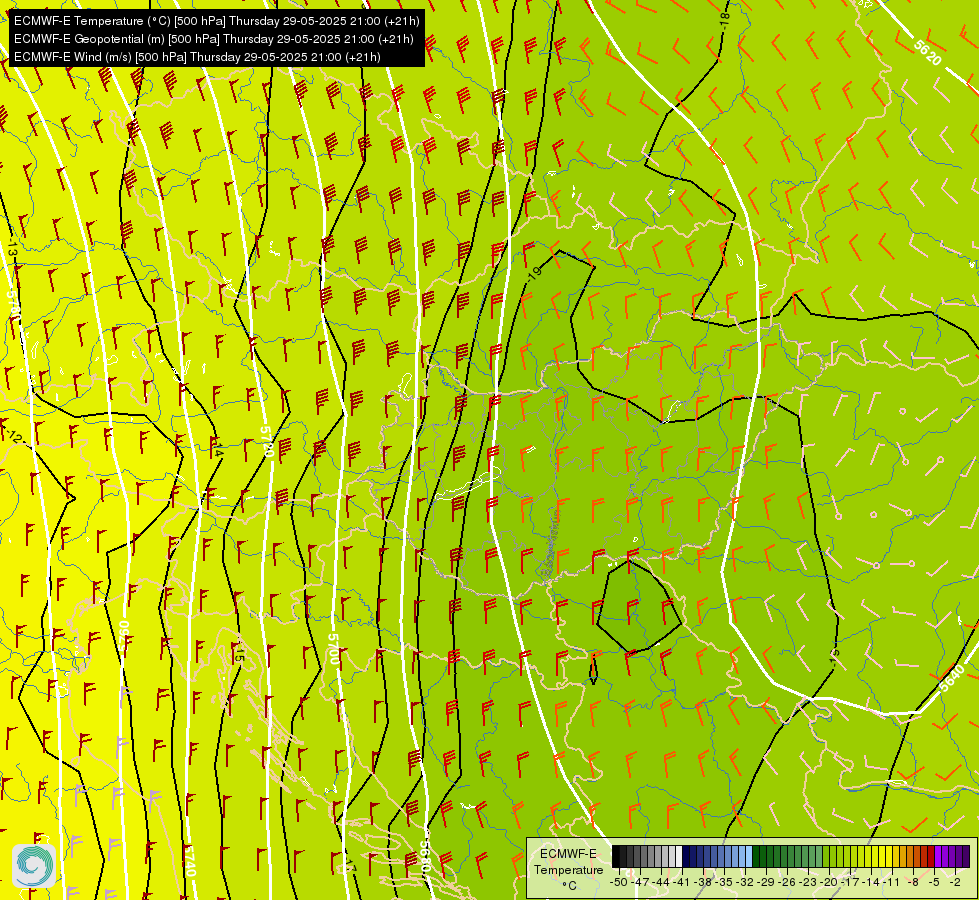Viewport: 979px width, 900px height.
Task: Click the darkest purple swatch at the legend's end
Action: pyautogui.click(x=967, y=856)
